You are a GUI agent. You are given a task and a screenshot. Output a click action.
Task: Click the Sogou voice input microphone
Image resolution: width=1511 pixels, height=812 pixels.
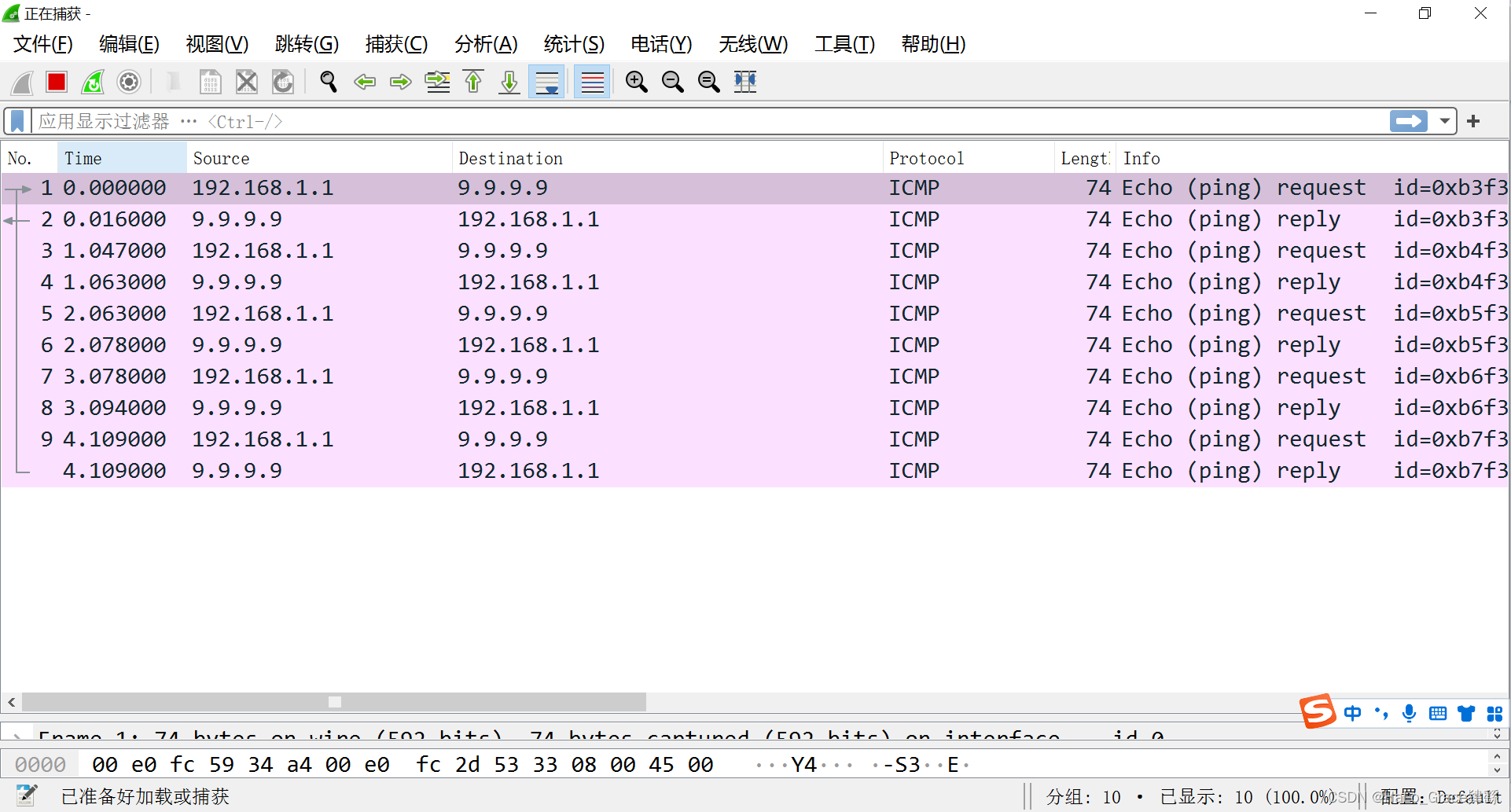[x=1409, y=713]
